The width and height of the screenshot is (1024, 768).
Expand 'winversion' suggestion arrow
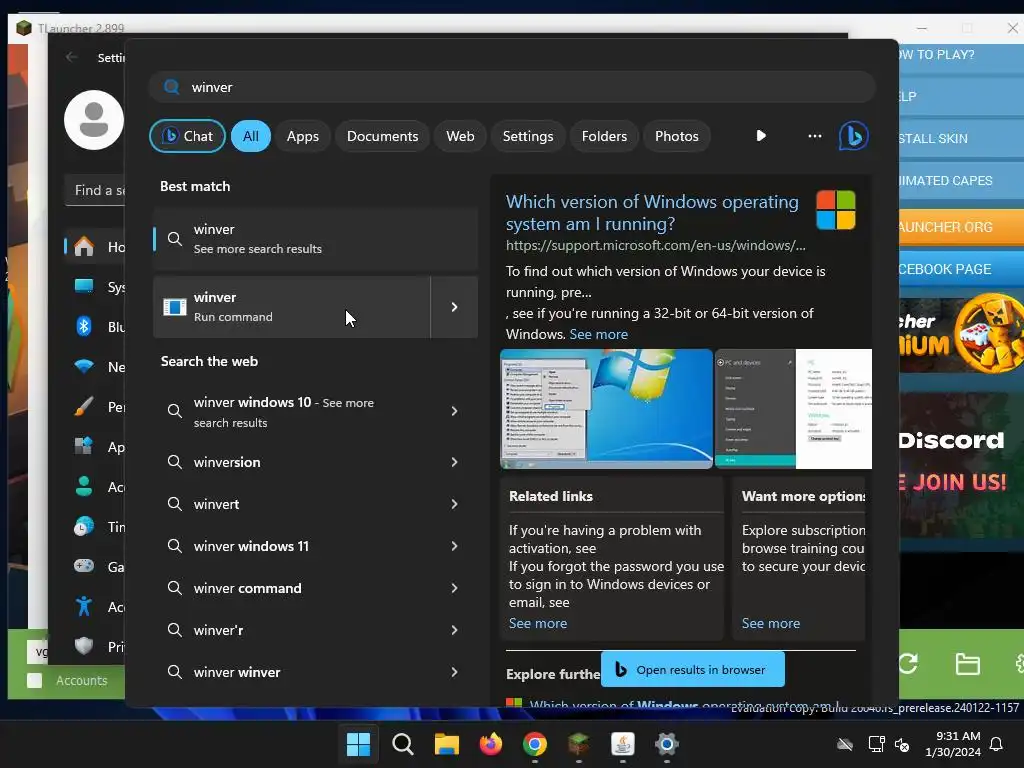[x=455, y=462]
